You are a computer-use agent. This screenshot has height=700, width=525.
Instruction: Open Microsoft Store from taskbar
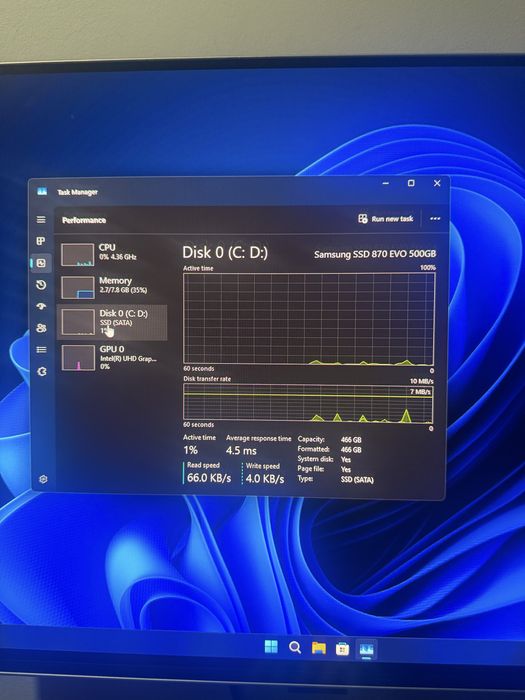(x=342, y=649)
